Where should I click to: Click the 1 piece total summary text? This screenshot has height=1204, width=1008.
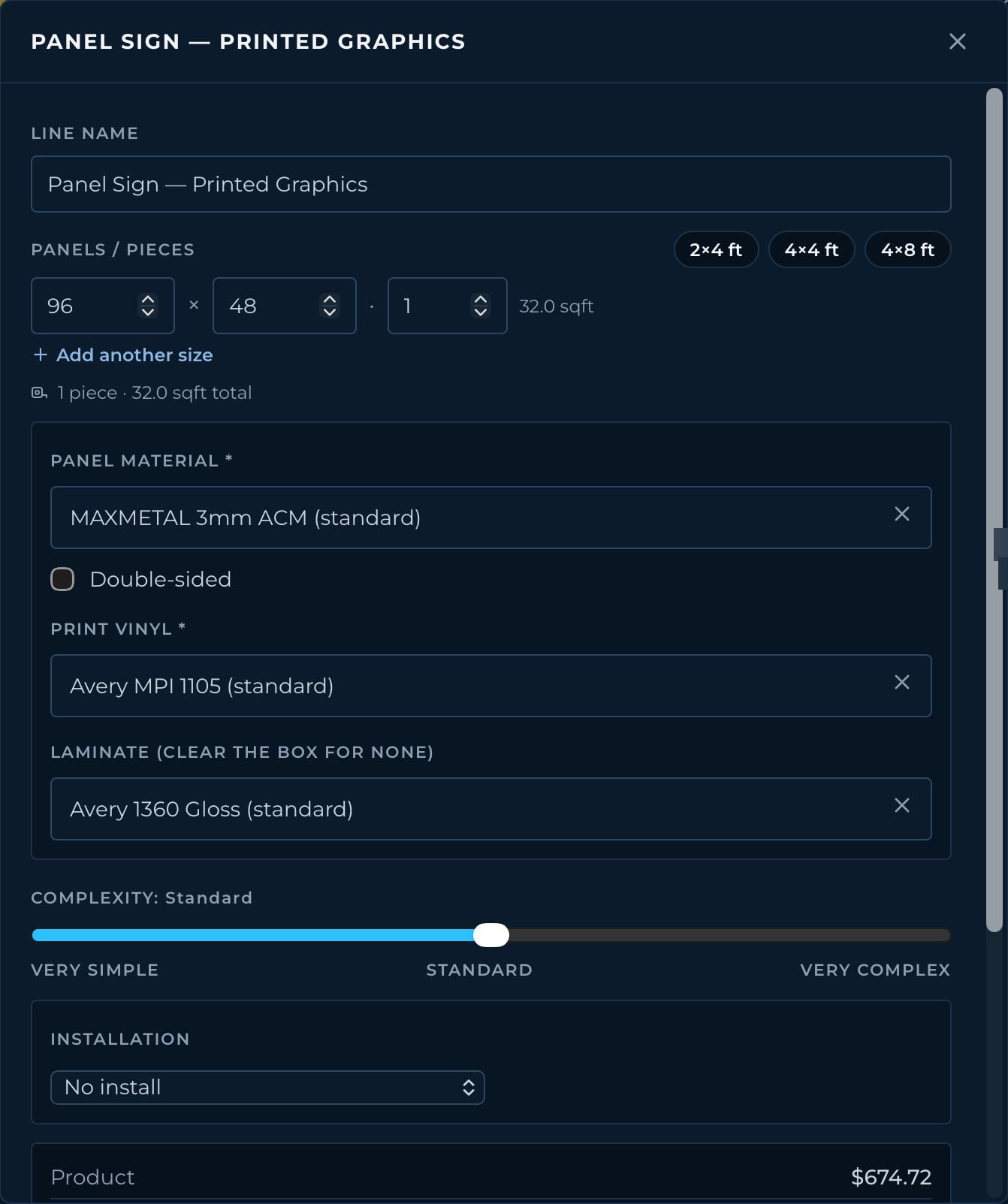pos(155,393)
